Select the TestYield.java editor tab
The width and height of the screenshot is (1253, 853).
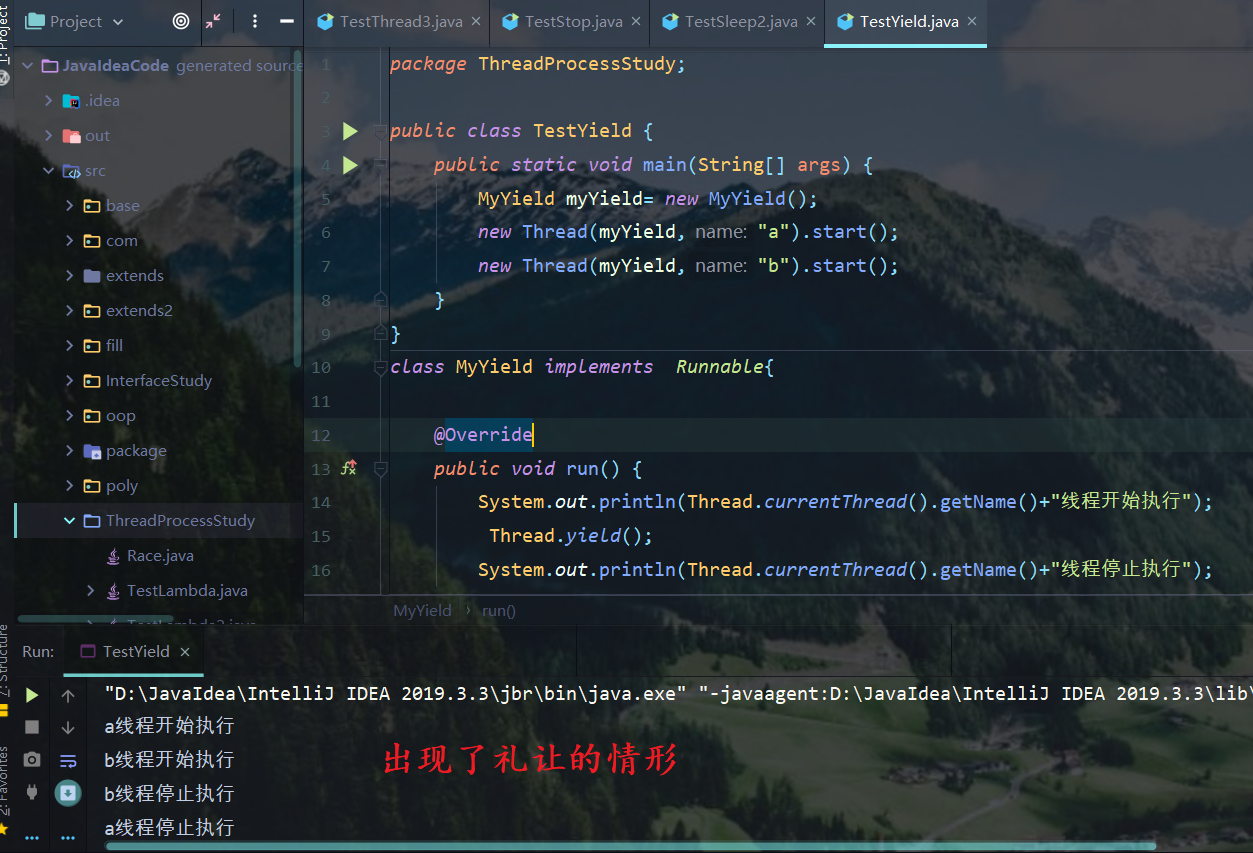(x=908, y=22)
